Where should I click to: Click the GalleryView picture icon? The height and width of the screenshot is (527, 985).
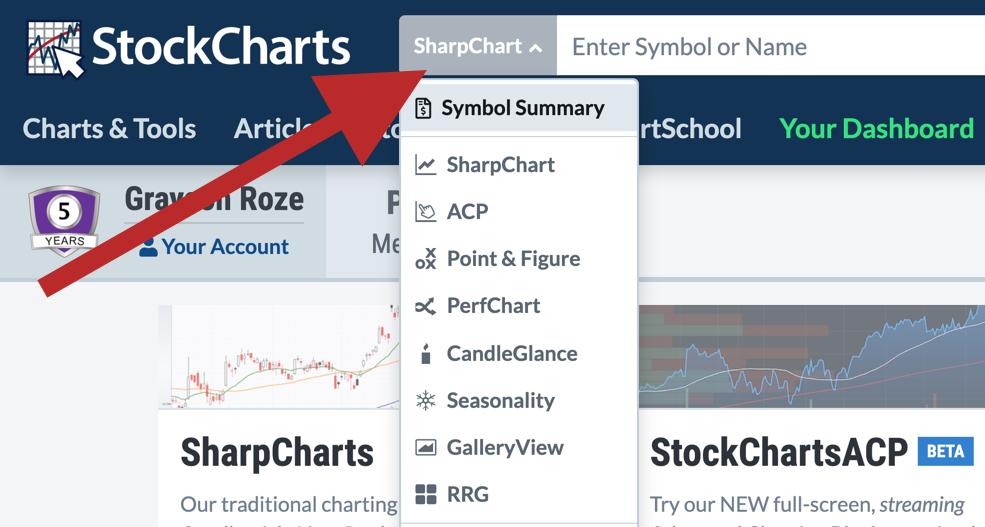[x=426, y=448]
